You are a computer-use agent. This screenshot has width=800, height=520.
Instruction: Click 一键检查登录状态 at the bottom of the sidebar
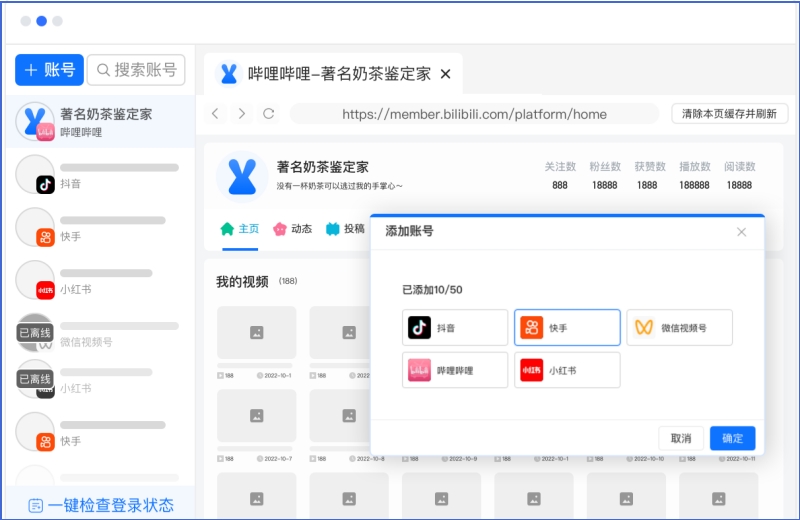pos(101,505)
